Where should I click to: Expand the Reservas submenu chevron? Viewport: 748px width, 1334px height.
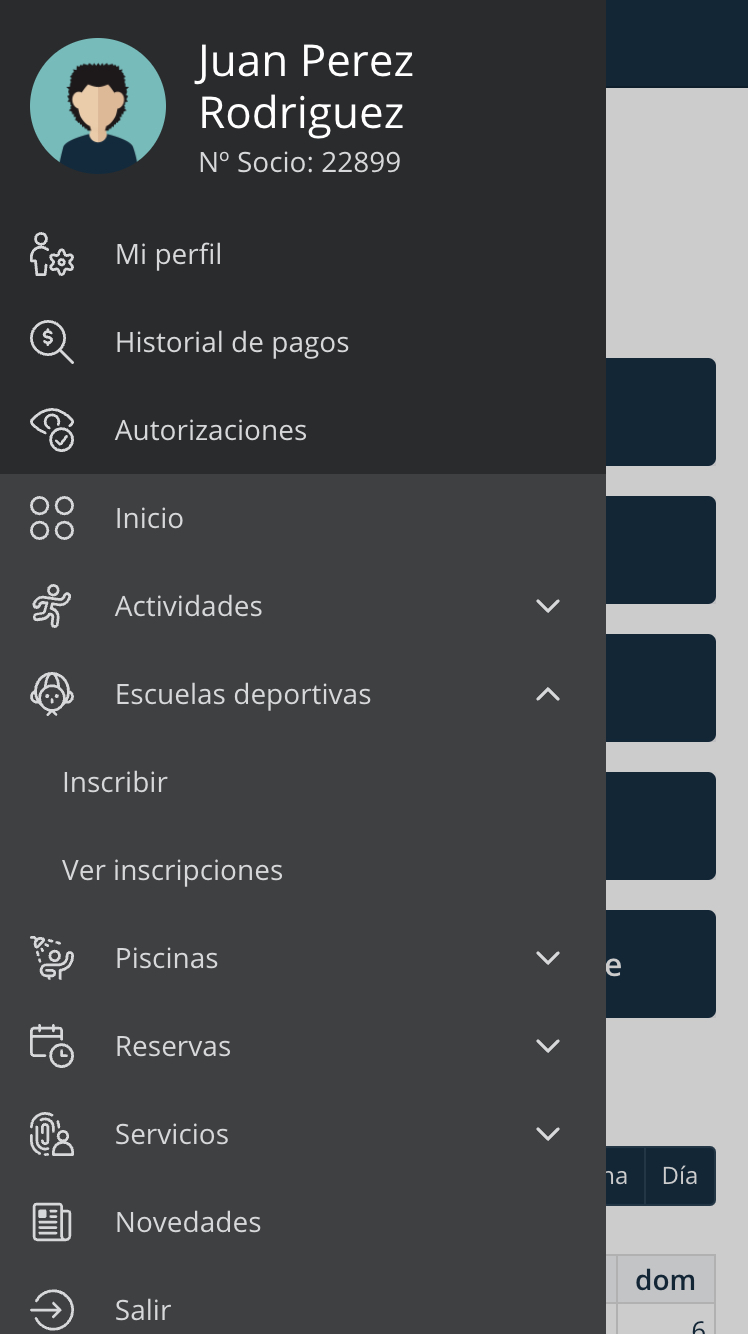coord(548,1046)
